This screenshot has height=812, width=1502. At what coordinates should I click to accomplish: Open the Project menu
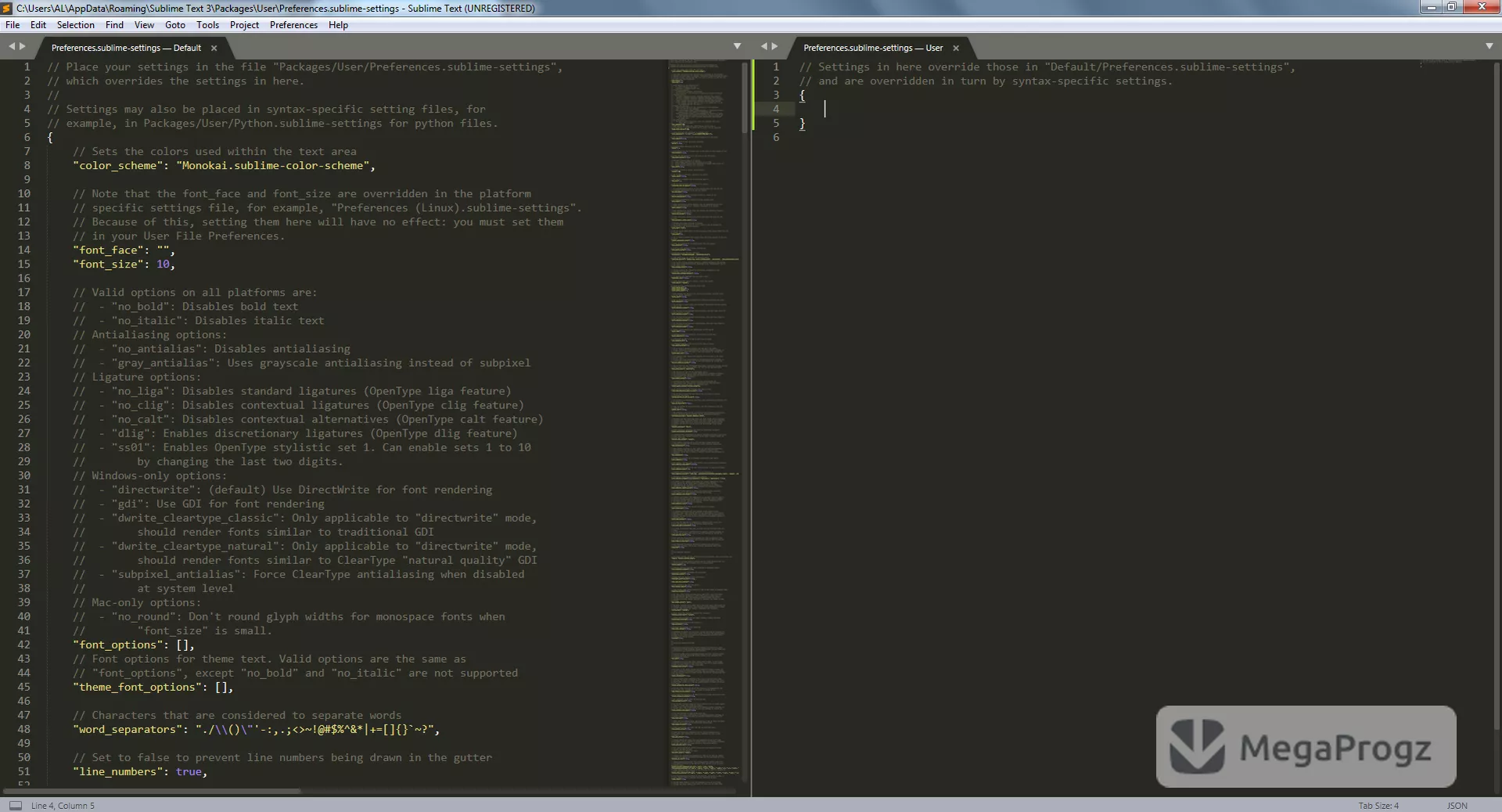point(245,25)
